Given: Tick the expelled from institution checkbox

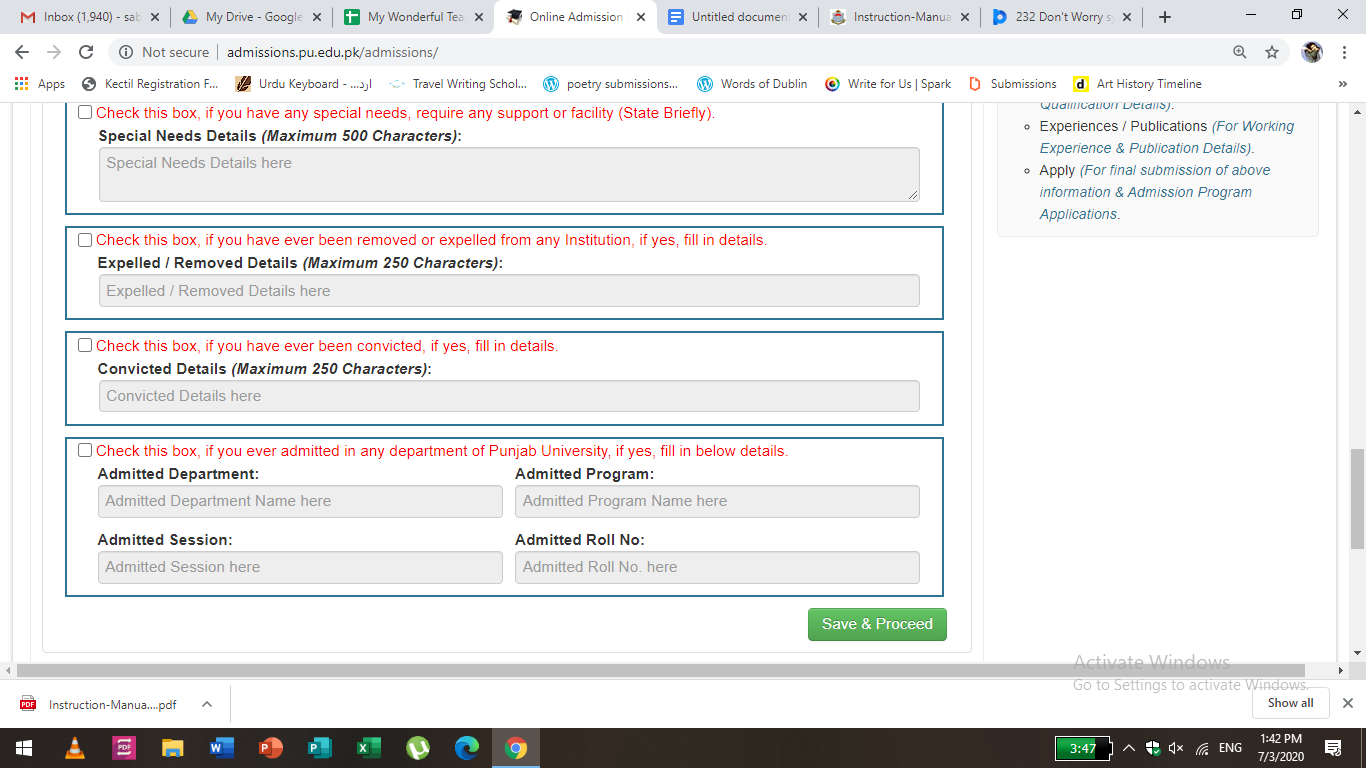Looking at the screenshot, I should coord(85,240).
